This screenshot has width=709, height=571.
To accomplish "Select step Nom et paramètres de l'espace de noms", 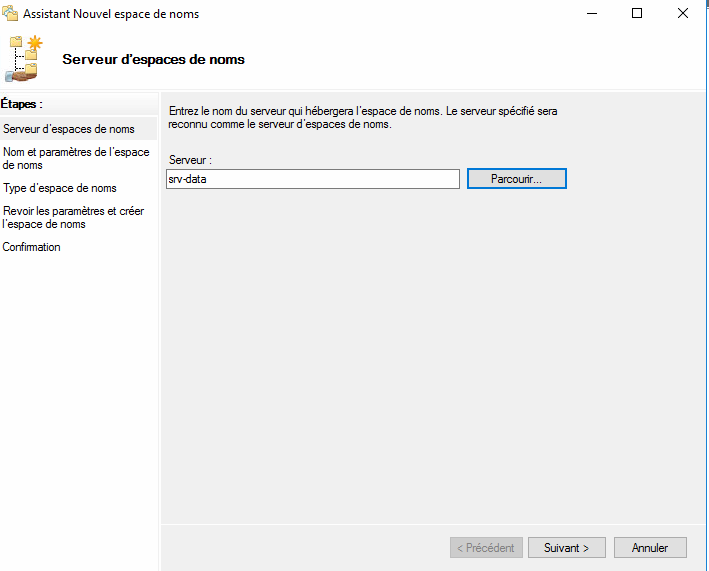I will (76, 158).
